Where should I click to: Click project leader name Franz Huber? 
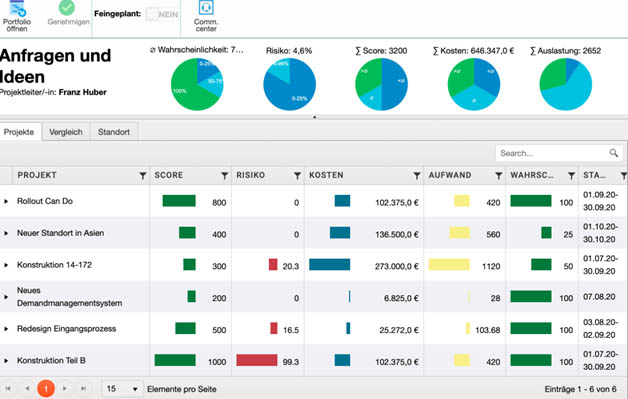point(83,92)
